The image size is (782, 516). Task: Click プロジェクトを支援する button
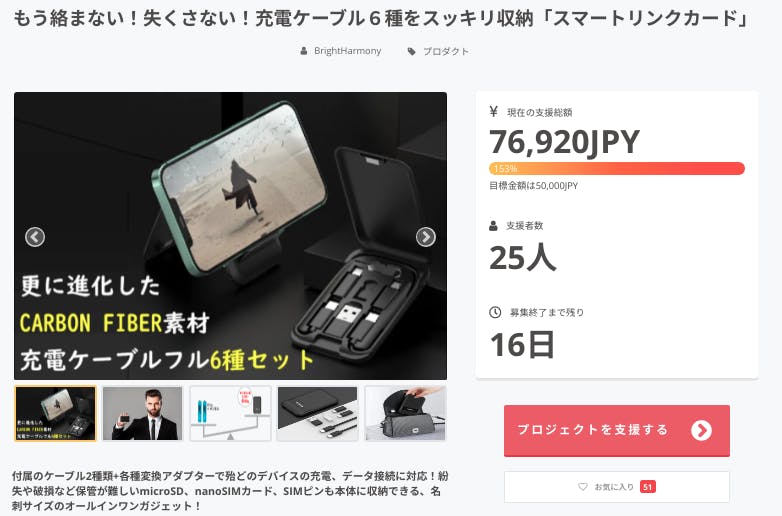pos(617,431)
